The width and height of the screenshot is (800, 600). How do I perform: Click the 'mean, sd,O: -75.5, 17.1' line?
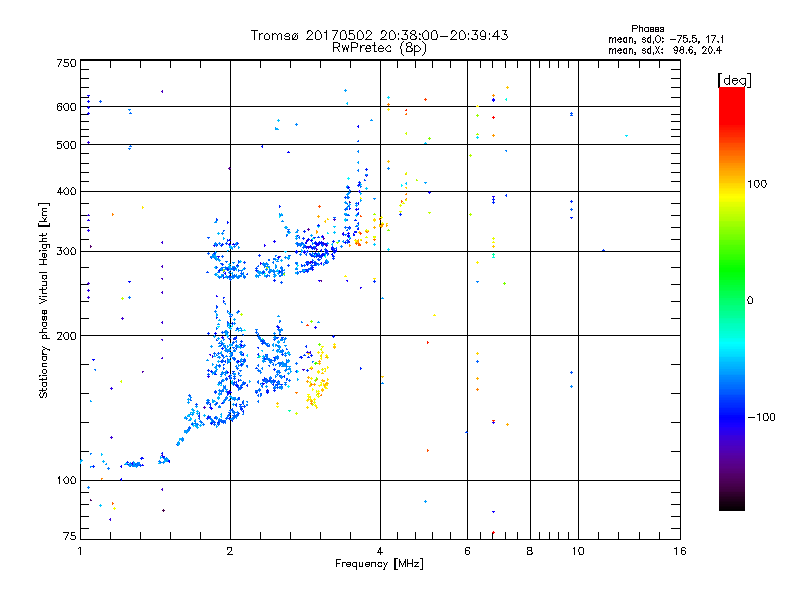pyautogui.click(x=666, y=39)
